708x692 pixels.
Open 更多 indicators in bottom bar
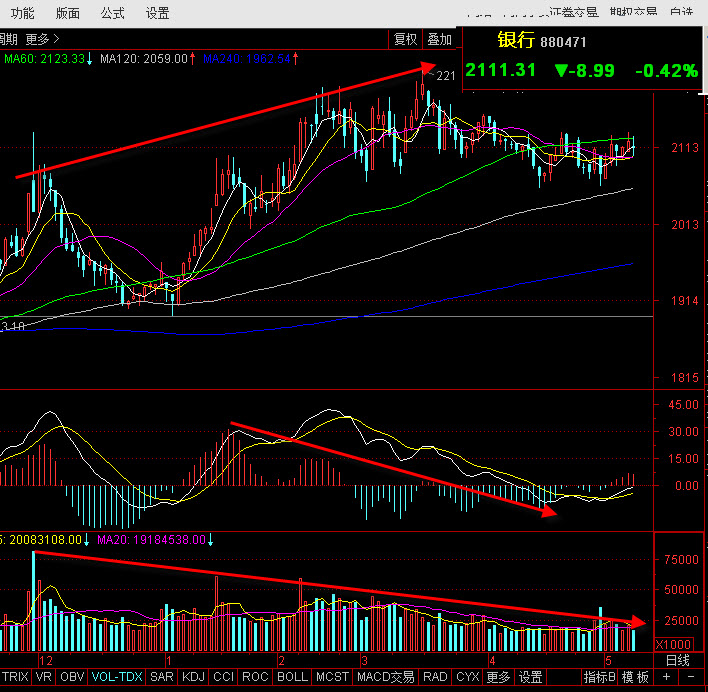coord(498,677)
